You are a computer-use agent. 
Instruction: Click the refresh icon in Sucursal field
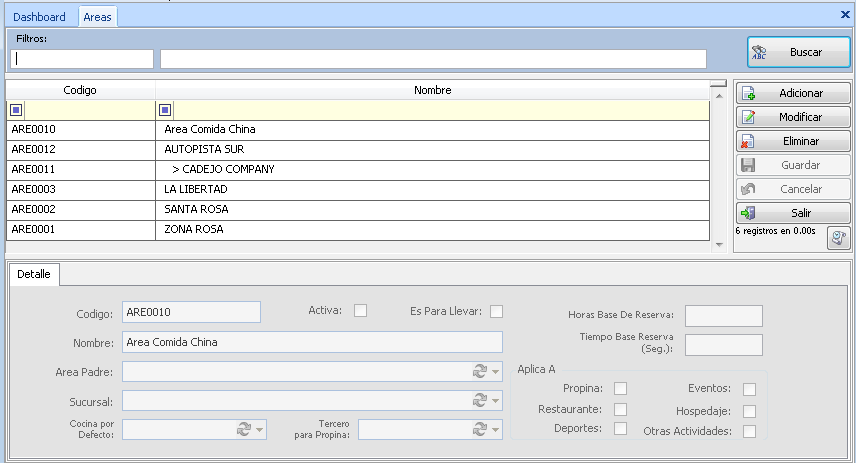480,401
